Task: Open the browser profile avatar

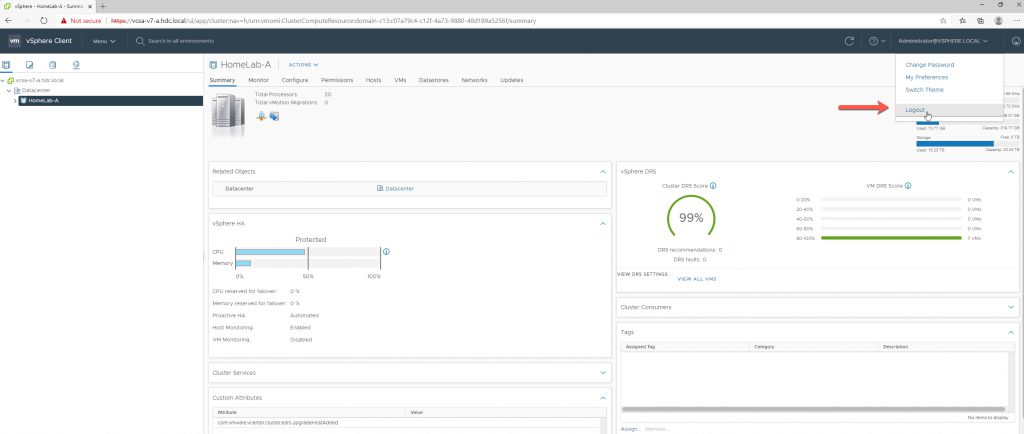Action: click(x=999, y=20)
